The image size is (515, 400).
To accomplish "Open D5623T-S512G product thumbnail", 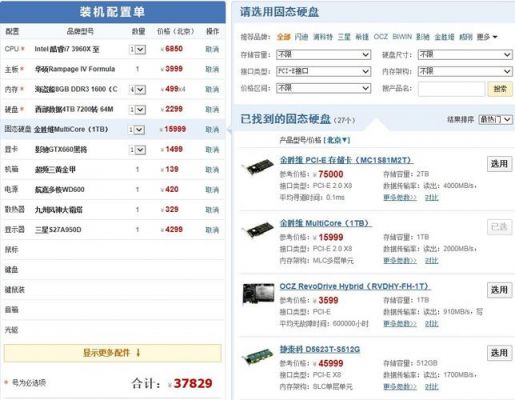I will click(x=258, y=357).
